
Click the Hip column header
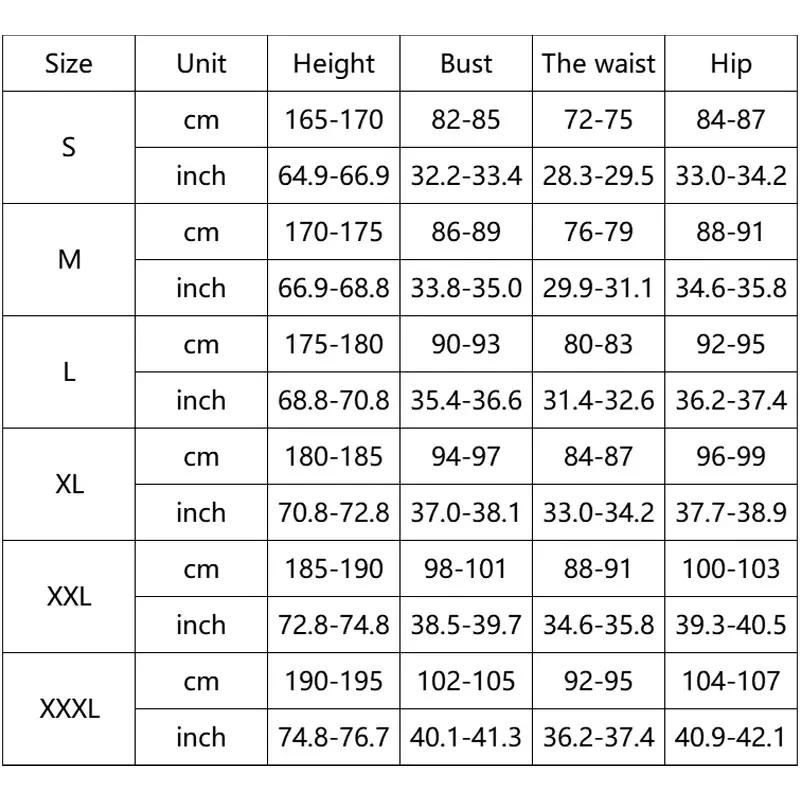click(730, 64)
